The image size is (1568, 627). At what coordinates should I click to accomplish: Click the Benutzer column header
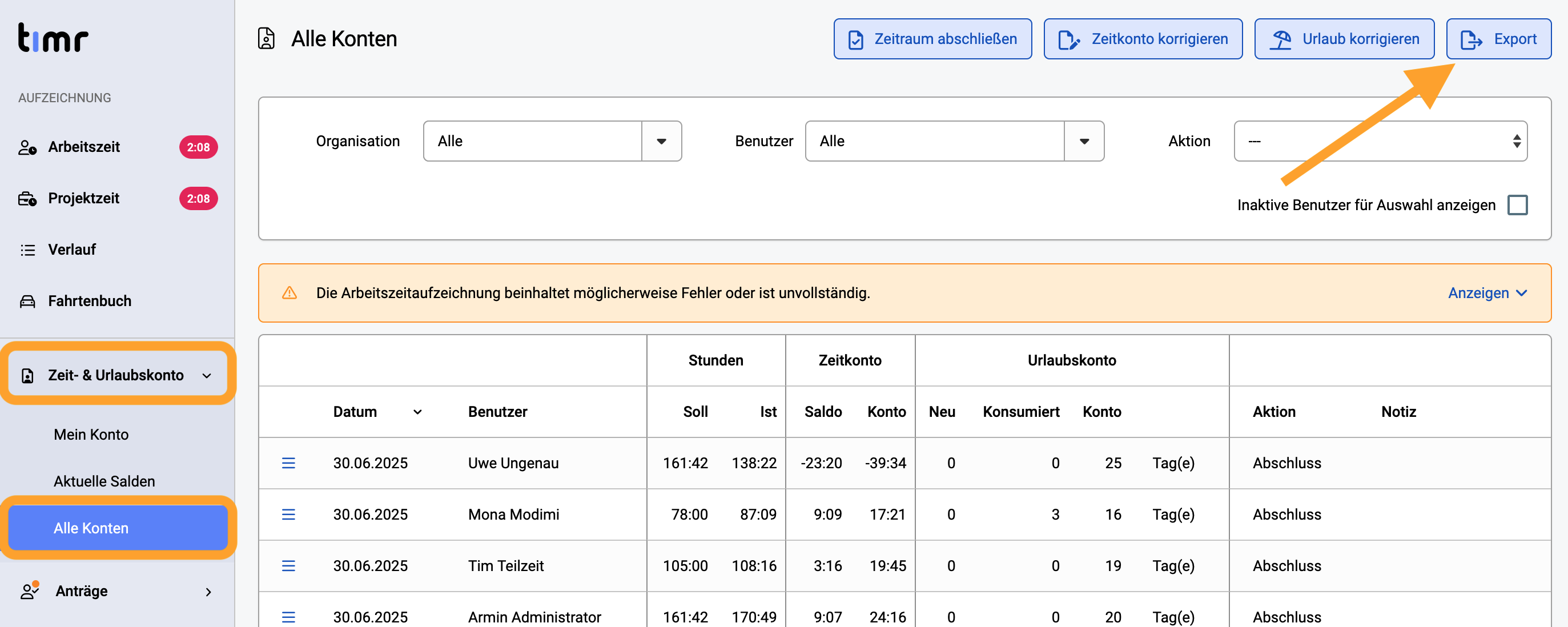tap(497, 412)
